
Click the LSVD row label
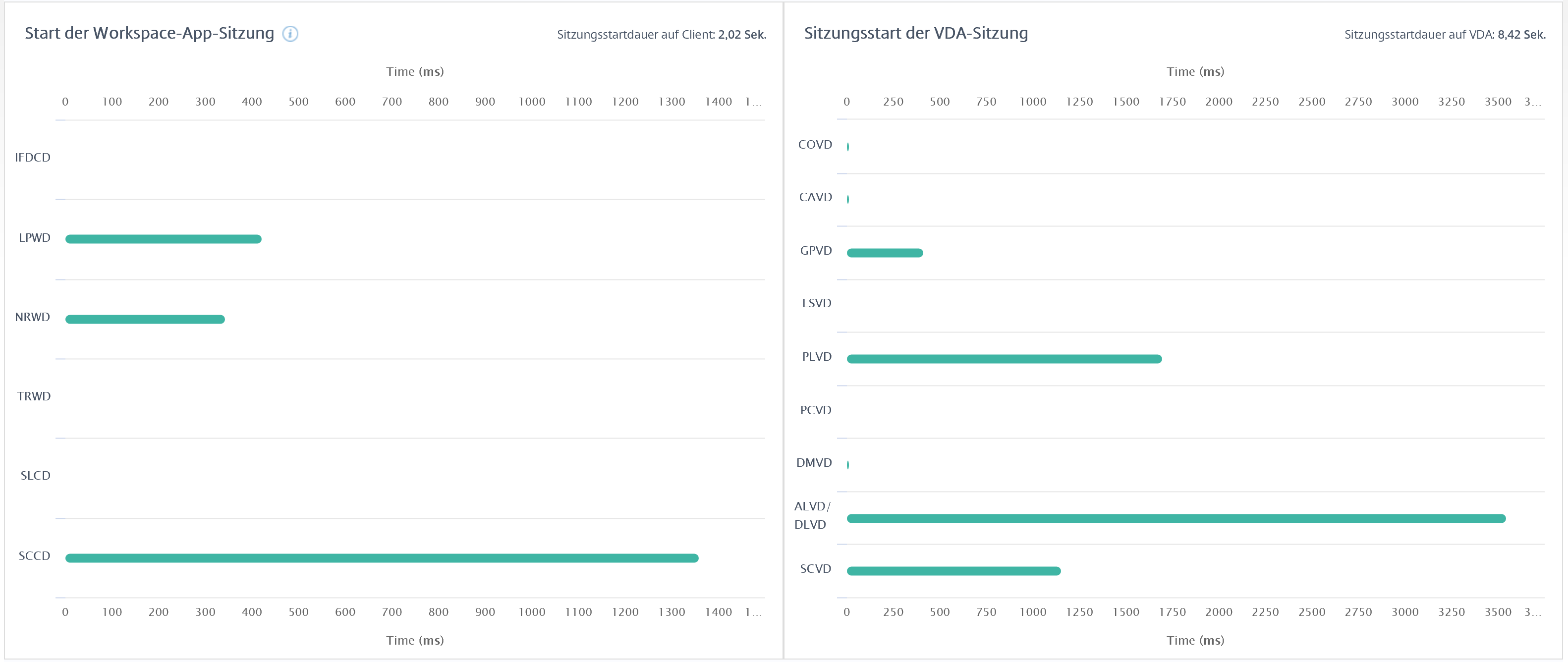pyautogui.click(x=816, y=303)
